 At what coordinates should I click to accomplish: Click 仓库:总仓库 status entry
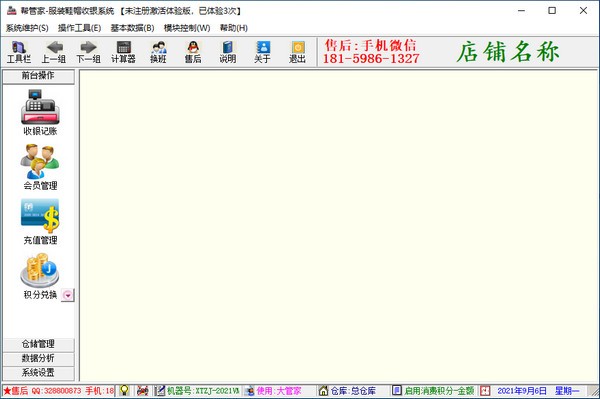point(353,391)
